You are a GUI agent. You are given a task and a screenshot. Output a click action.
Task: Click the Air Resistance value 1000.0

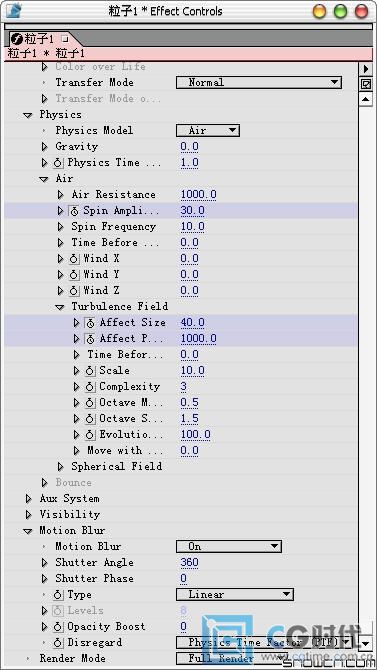pyautogui.click(x=198, y=195)
